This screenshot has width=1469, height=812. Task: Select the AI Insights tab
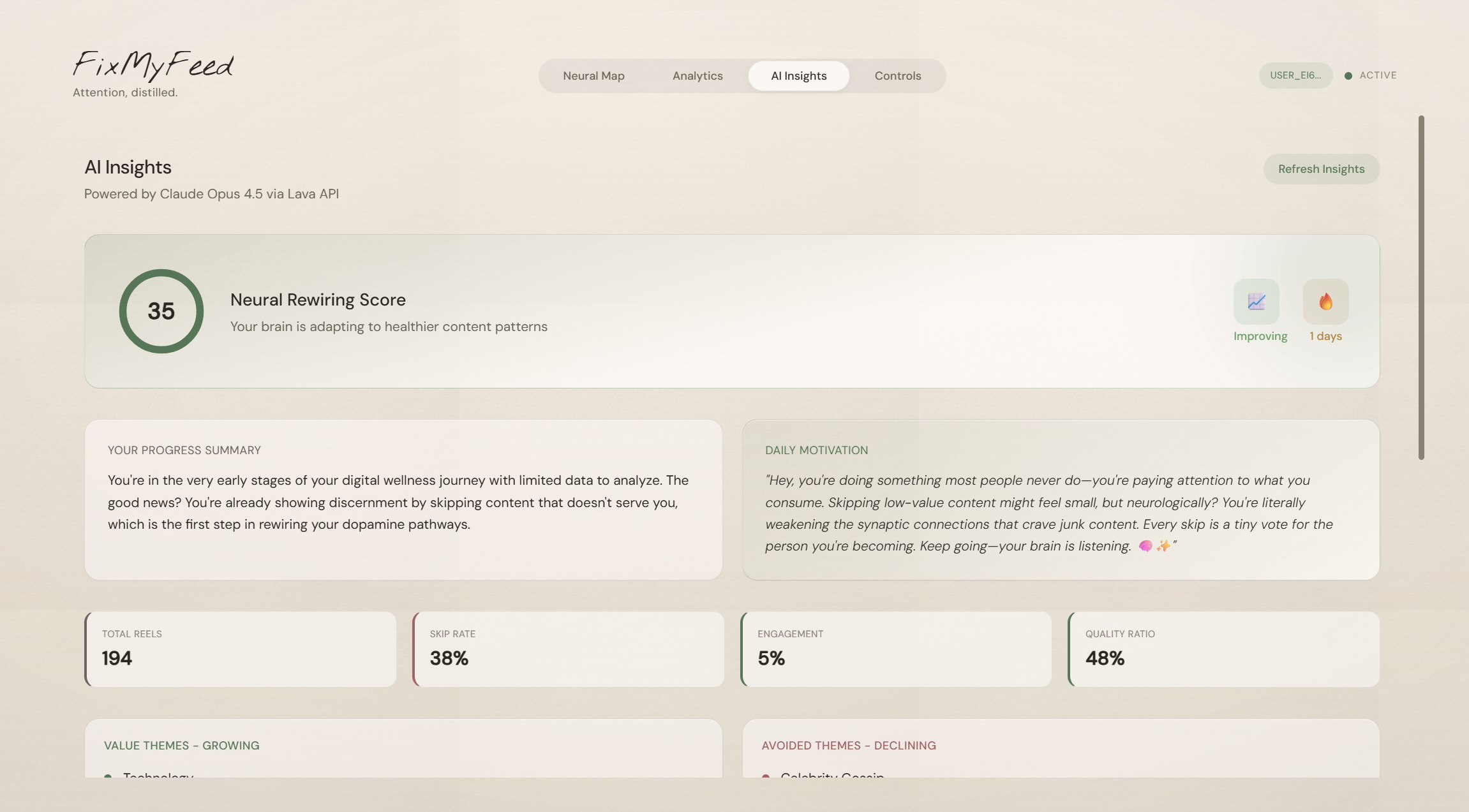point(798,76)
